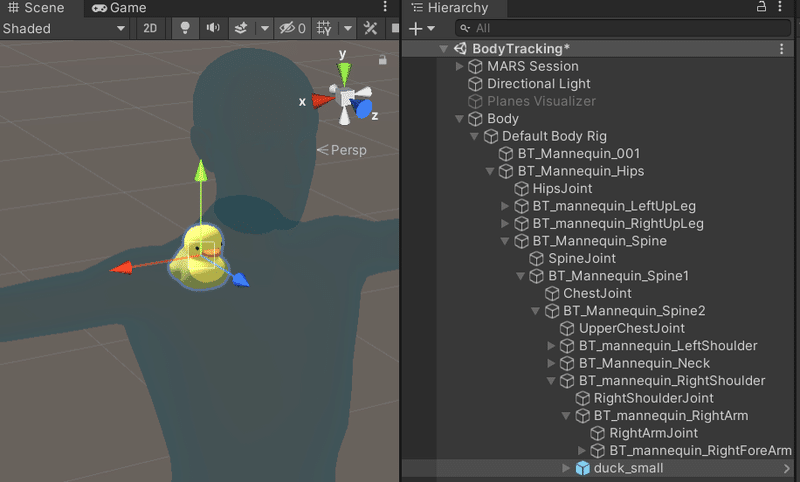Toggle scene lighting lightbulb button
Image resolution: width=800 pixels, height=482 pixels.
[x=185, y=28]
